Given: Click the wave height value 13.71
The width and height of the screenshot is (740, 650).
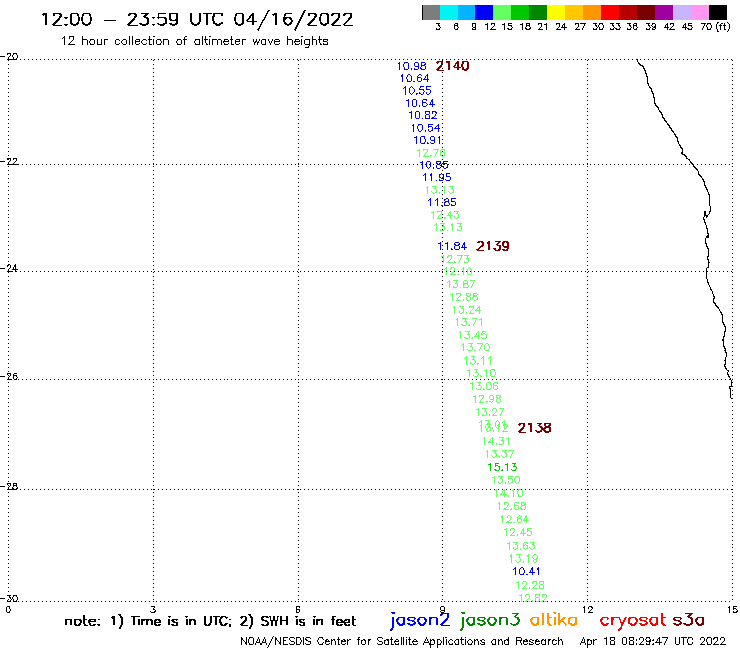Looking at the screenshot, I should pos(469,322).
